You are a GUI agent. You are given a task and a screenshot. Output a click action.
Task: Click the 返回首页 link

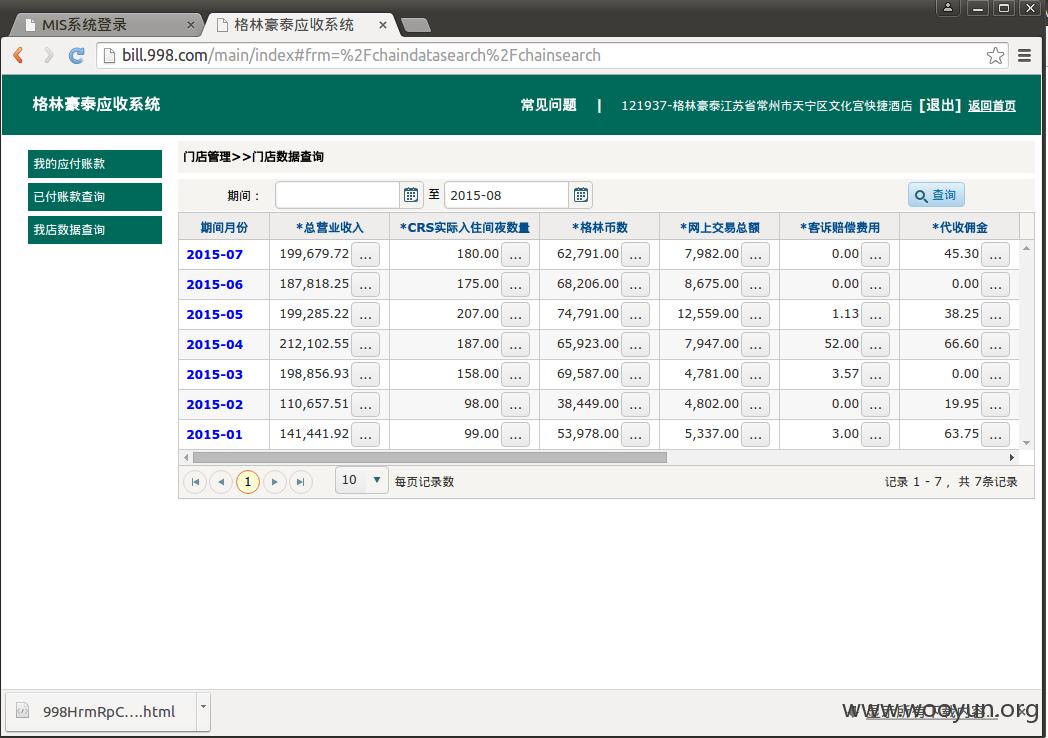[992, 106]
